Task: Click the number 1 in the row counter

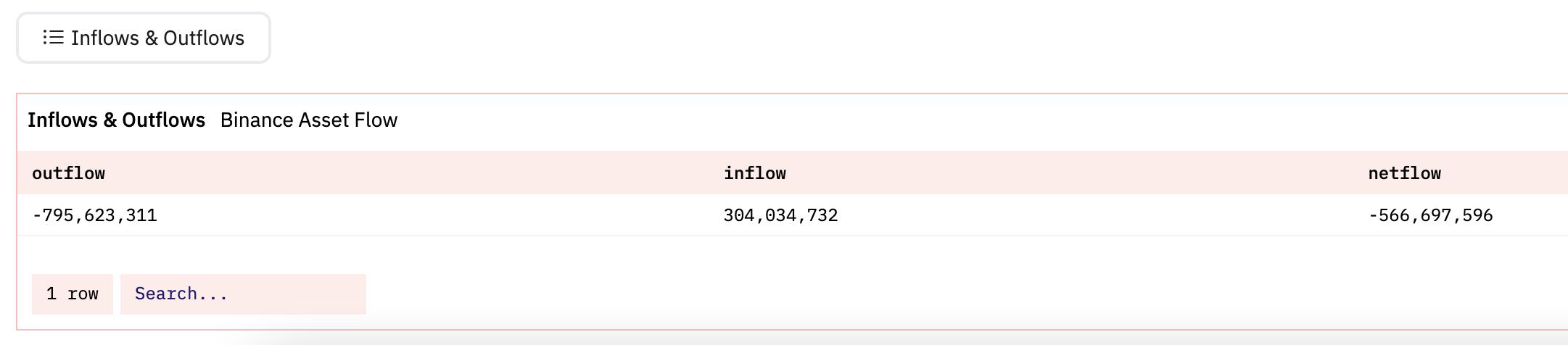Action: point(51,294)
